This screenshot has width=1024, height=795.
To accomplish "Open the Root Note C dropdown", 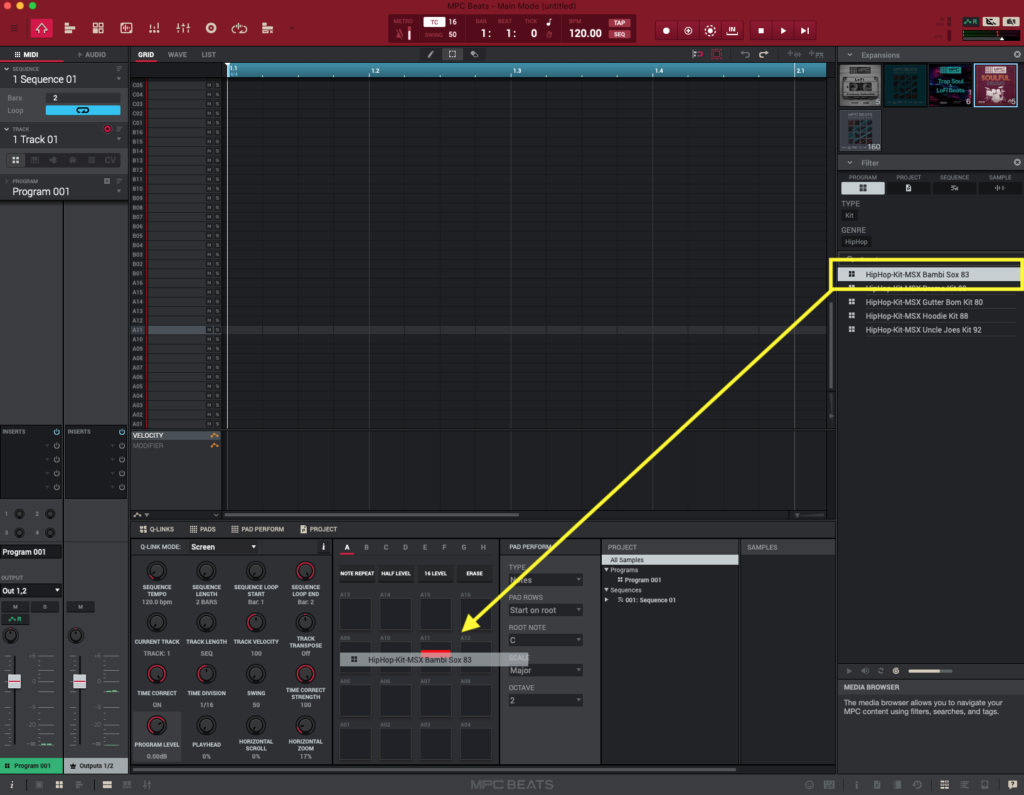I will pyautogui.click(x=545, y=640).
